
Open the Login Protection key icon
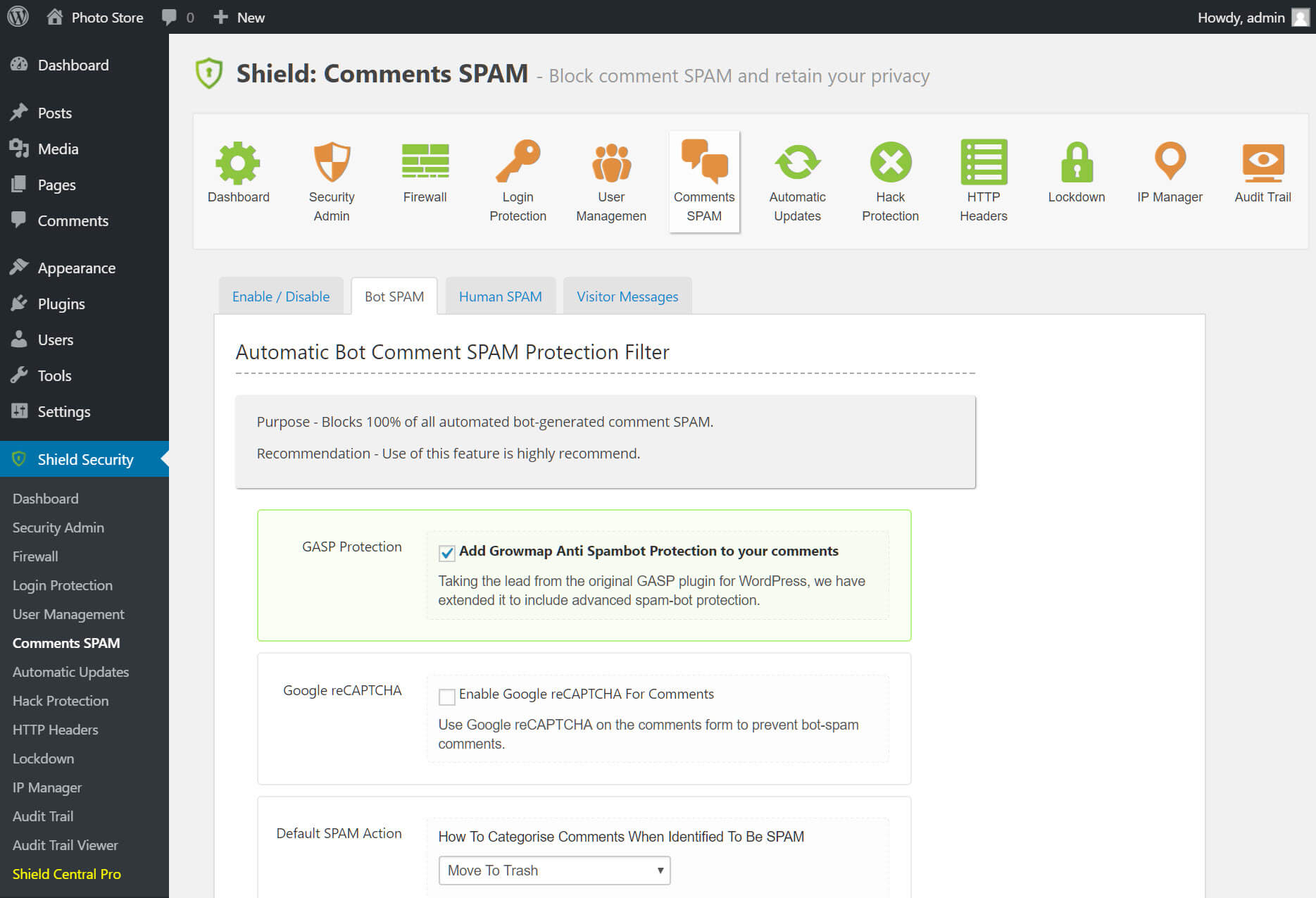click(x=518, y=161)
